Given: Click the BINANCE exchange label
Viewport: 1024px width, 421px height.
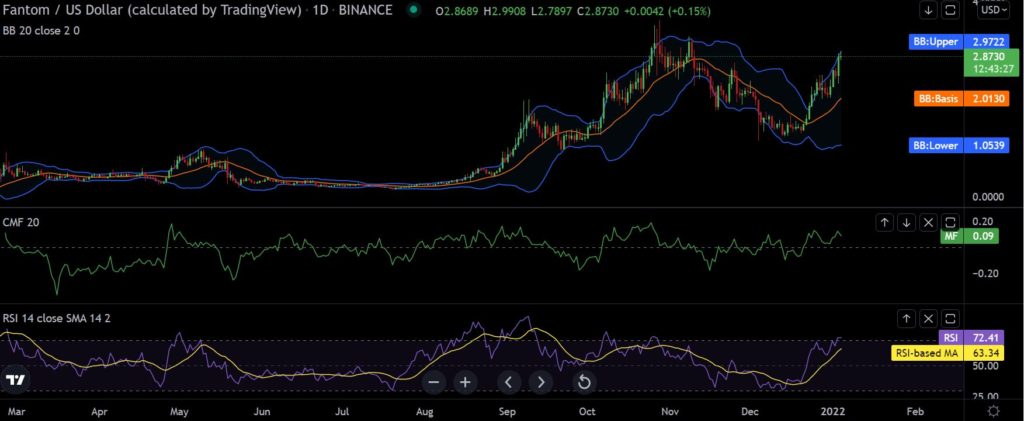Looking at the screenshot, I should (x=366, y=10).
